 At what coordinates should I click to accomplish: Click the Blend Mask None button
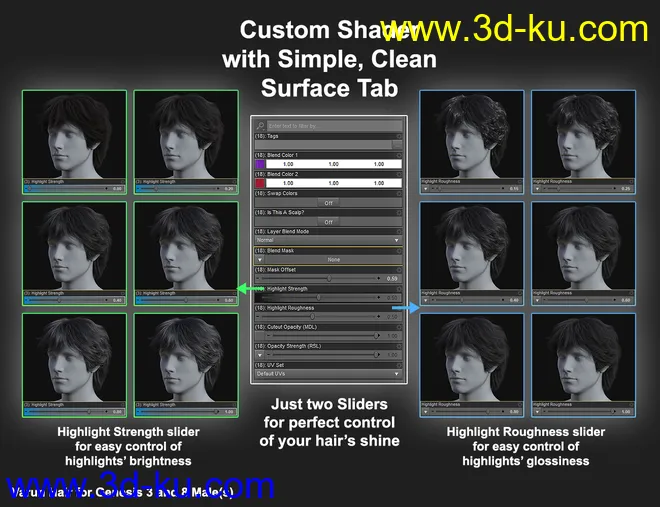pos(333,260)
